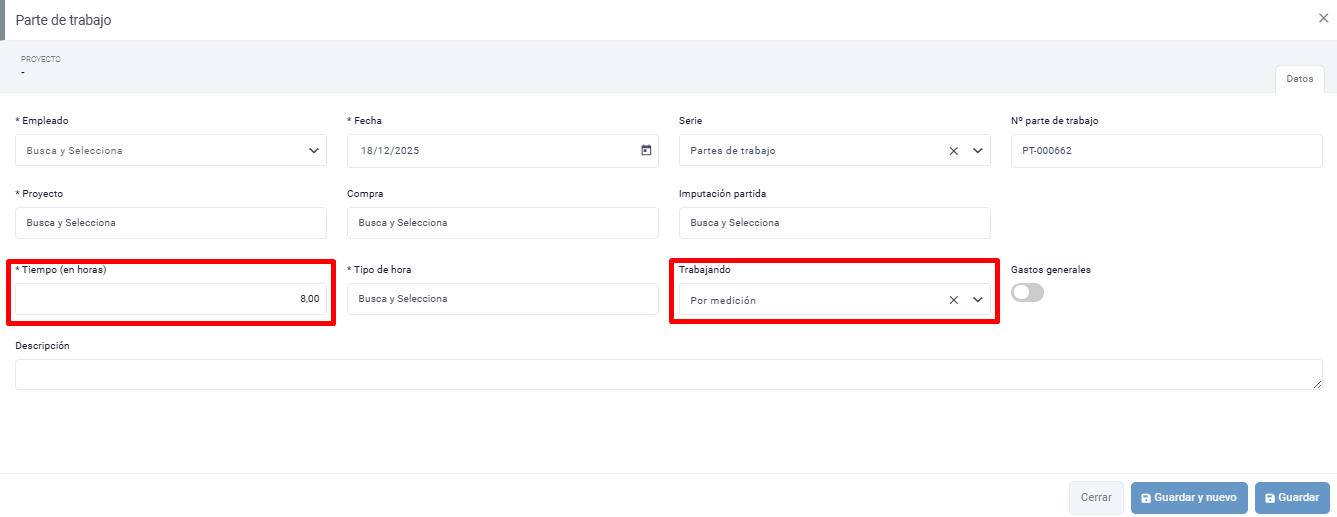The height and width of the screenshot is (517, 1337).
Task: Expand the Empleado dropdown
Action: tap(314, 151)
